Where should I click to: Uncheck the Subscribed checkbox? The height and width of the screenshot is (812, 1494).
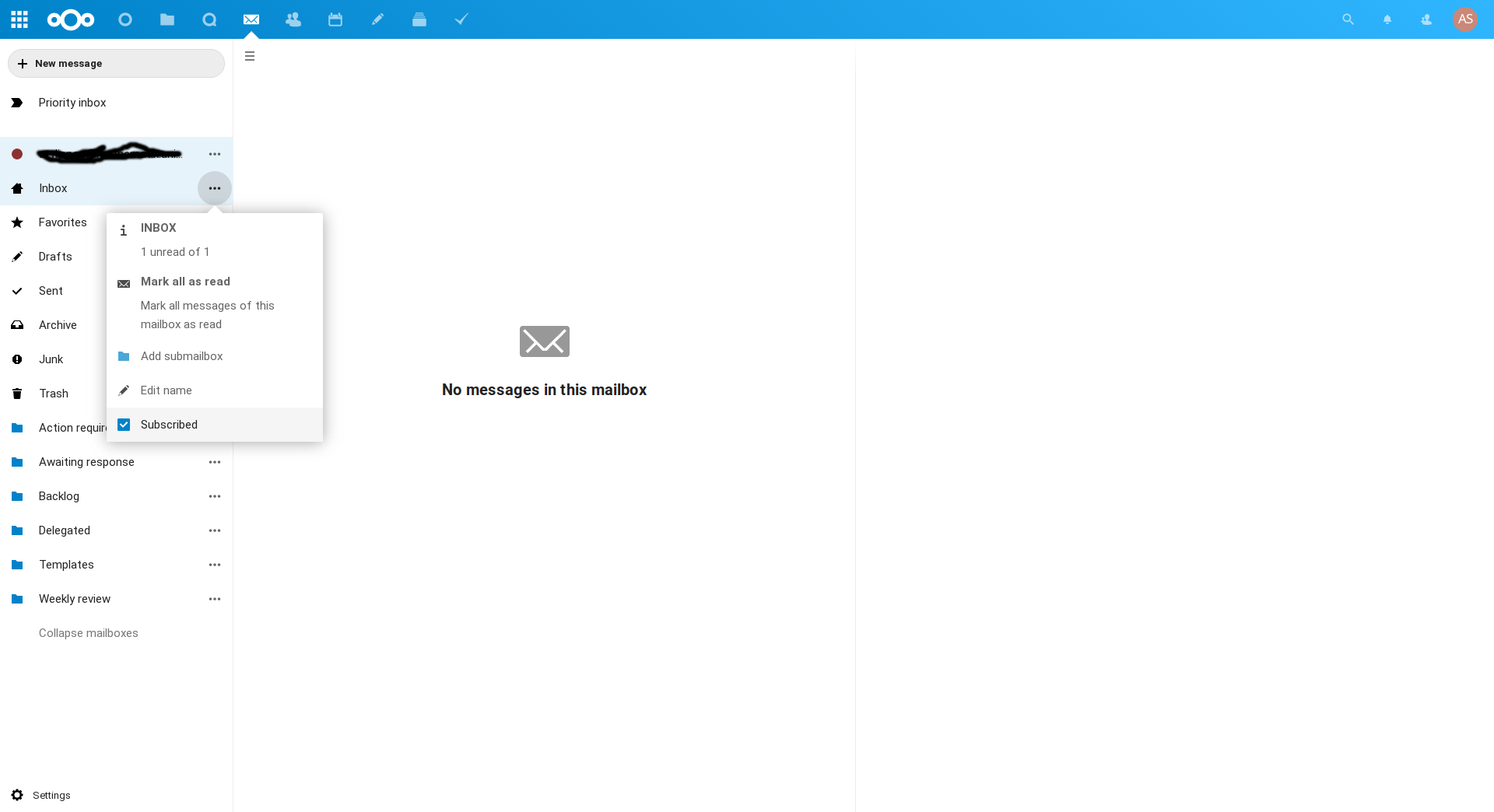[124, 425]
